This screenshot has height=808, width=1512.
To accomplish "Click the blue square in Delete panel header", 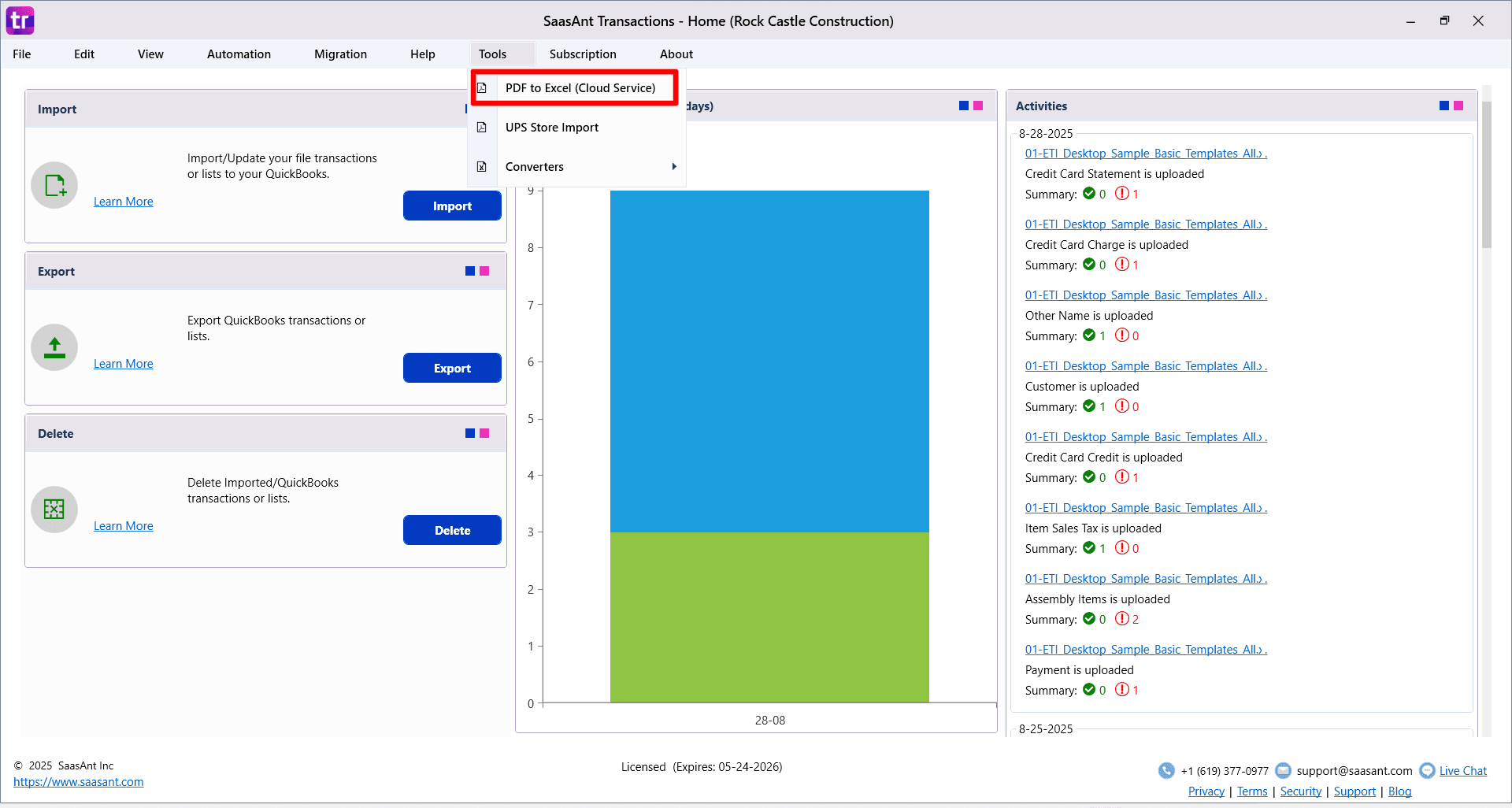I will pyautogui.click(x=470, y=433).
